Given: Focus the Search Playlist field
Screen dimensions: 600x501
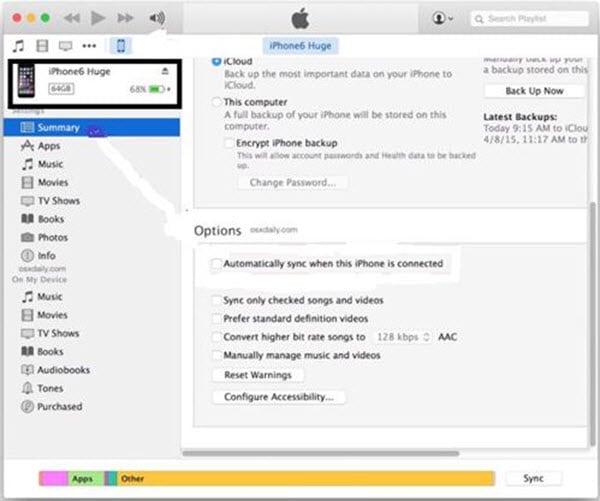Looking at the screenshot, I should pos(529,18).
